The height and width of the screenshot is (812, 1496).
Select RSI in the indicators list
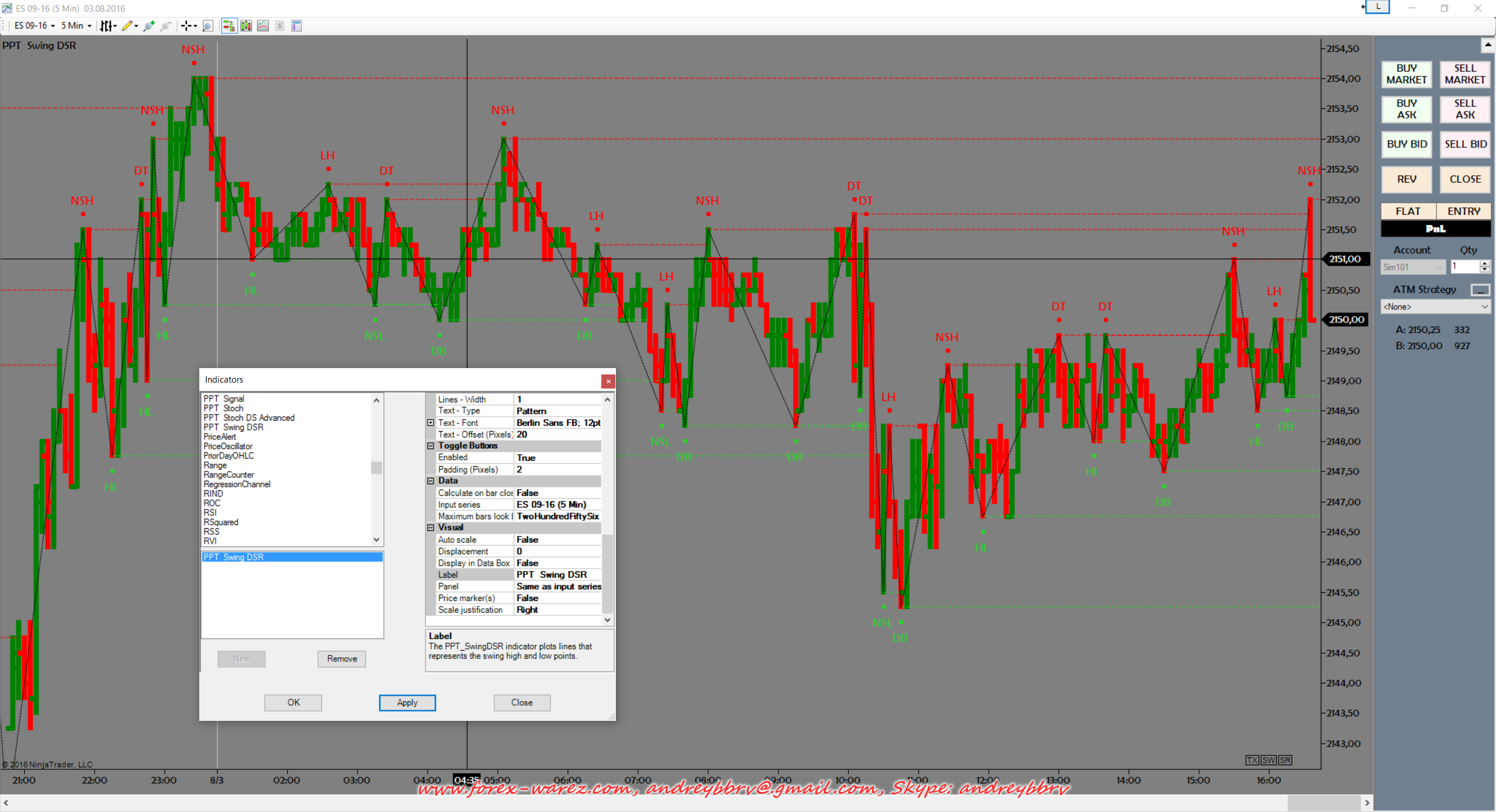(x=210, y=512)
